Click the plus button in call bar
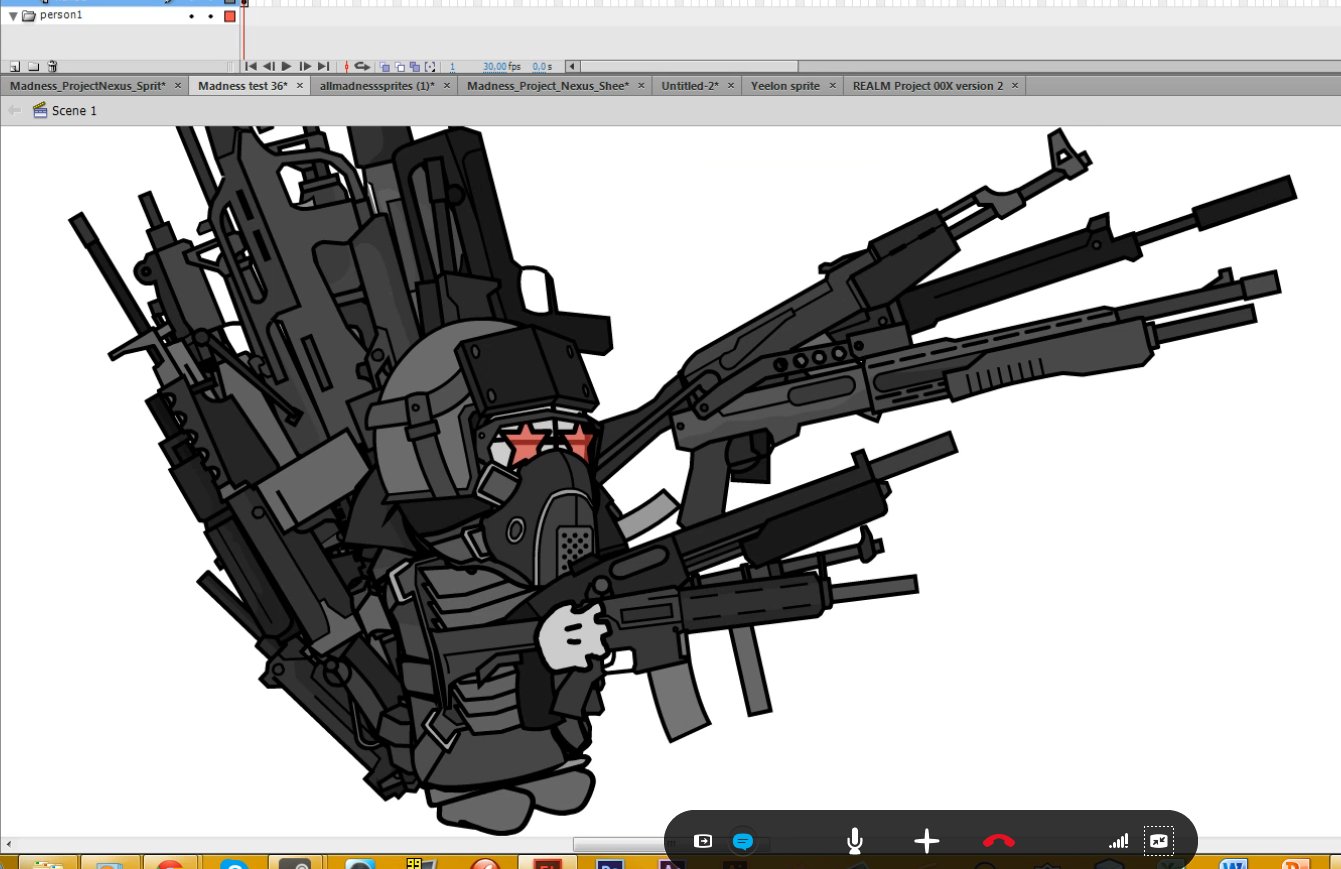The width and height of the screenshot is (1341, 869). (927, 842)
